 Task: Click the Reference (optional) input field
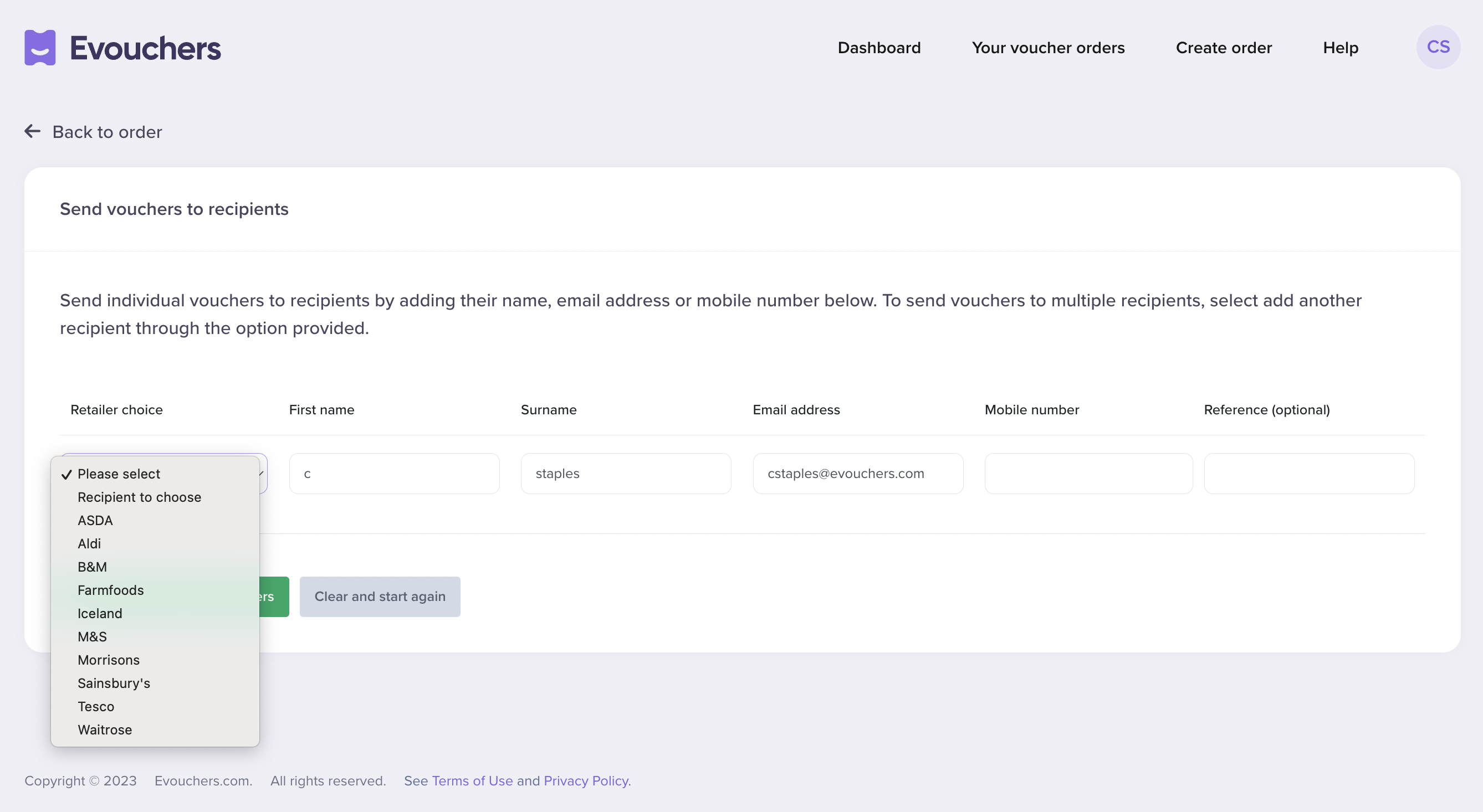tap(1309, 474)
